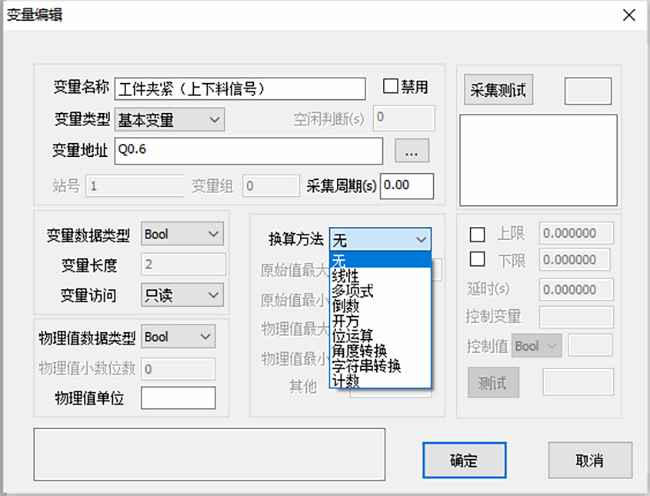Pick 角度转换 from the list
This screenshot has width=650, height=496.
pyautogui.click(x=358, y=351)
